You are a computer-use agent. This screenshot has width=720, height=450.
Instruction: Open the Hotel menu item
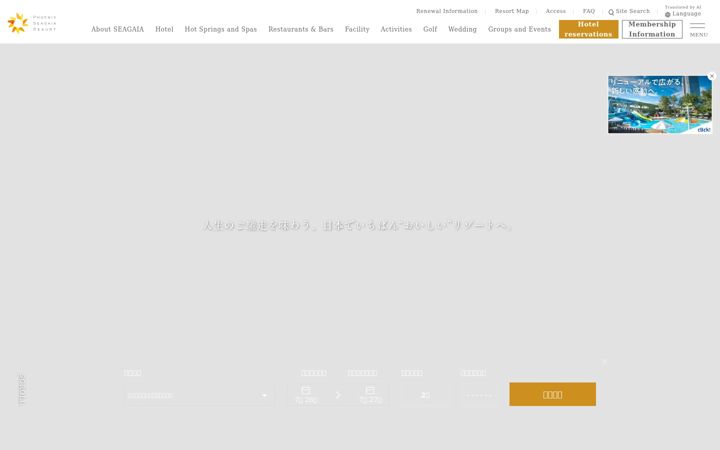click(164, 29)
